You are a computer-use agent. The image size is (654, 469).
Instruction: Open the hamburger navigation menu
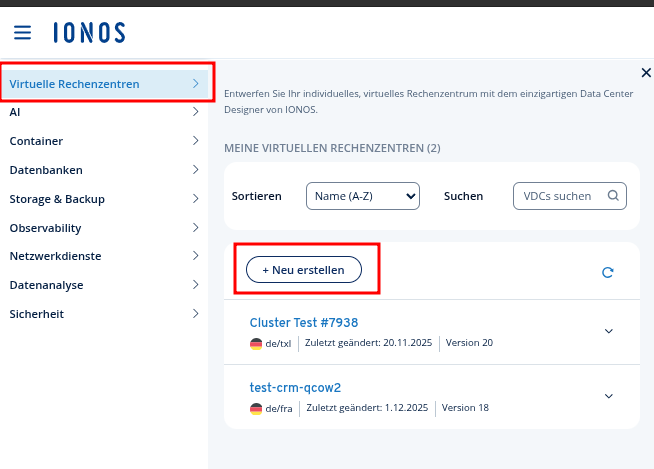[x=22, y=33]
